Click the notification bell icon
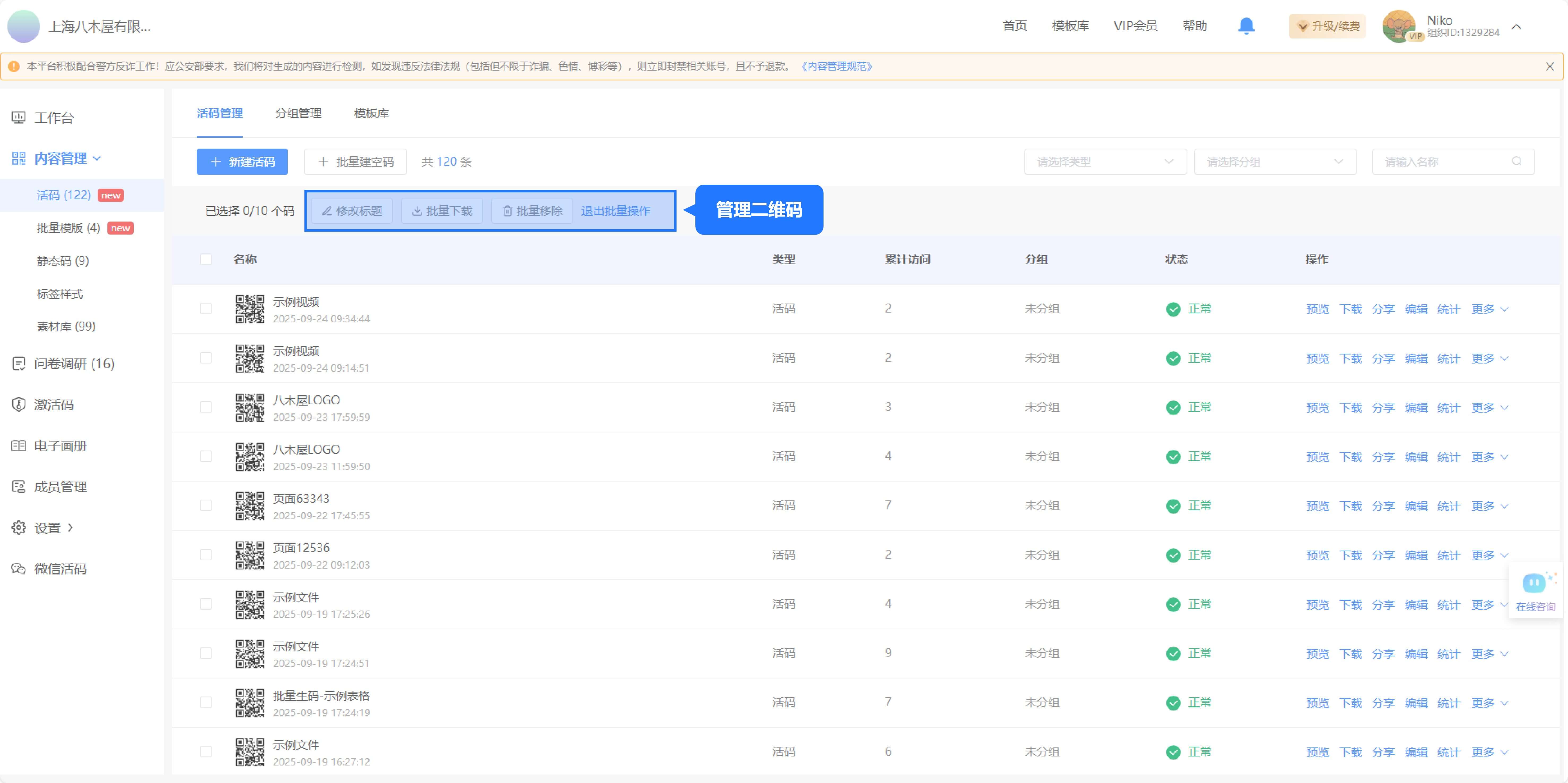Screen dimensions: 1568x783 tap(1246, 26)
